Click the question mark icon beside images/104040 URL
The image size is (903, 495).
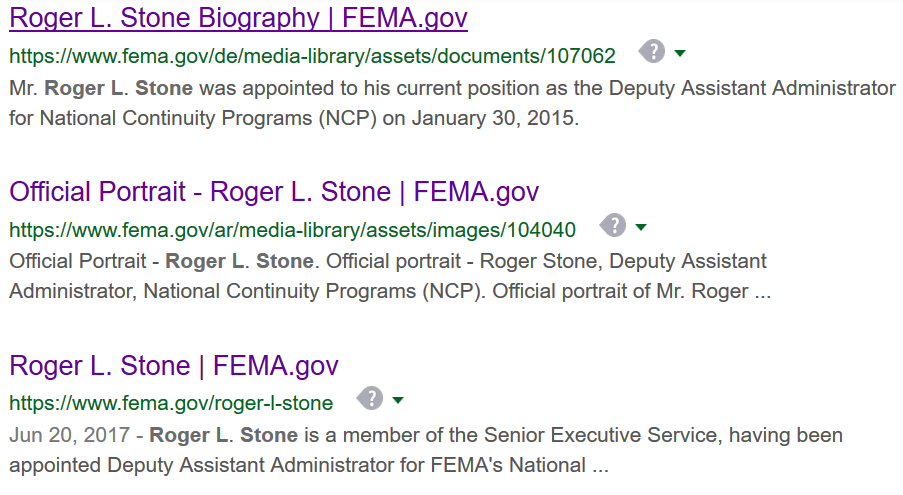point(613,226)
